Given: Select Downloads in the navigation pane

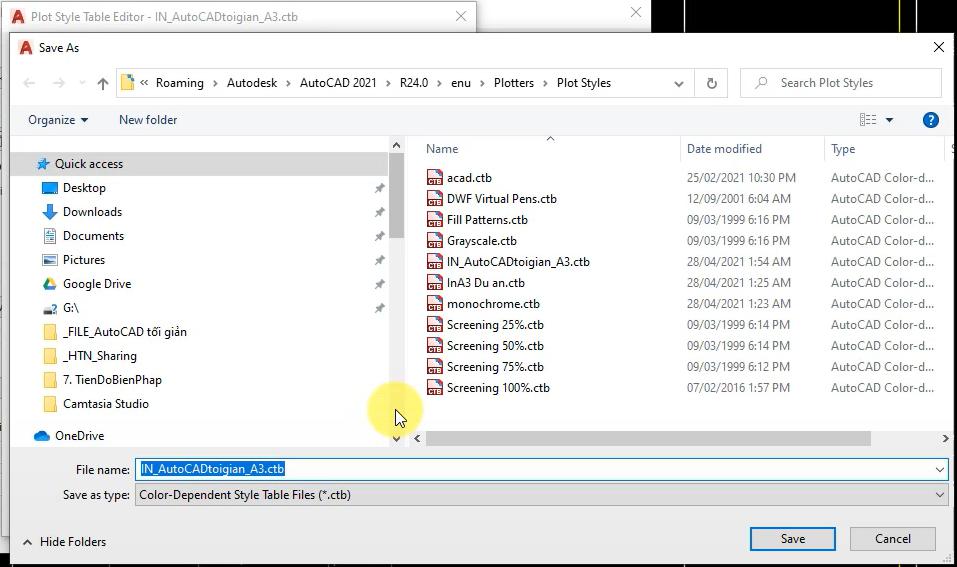Looking at the screenshot, I should pos(92,212).
